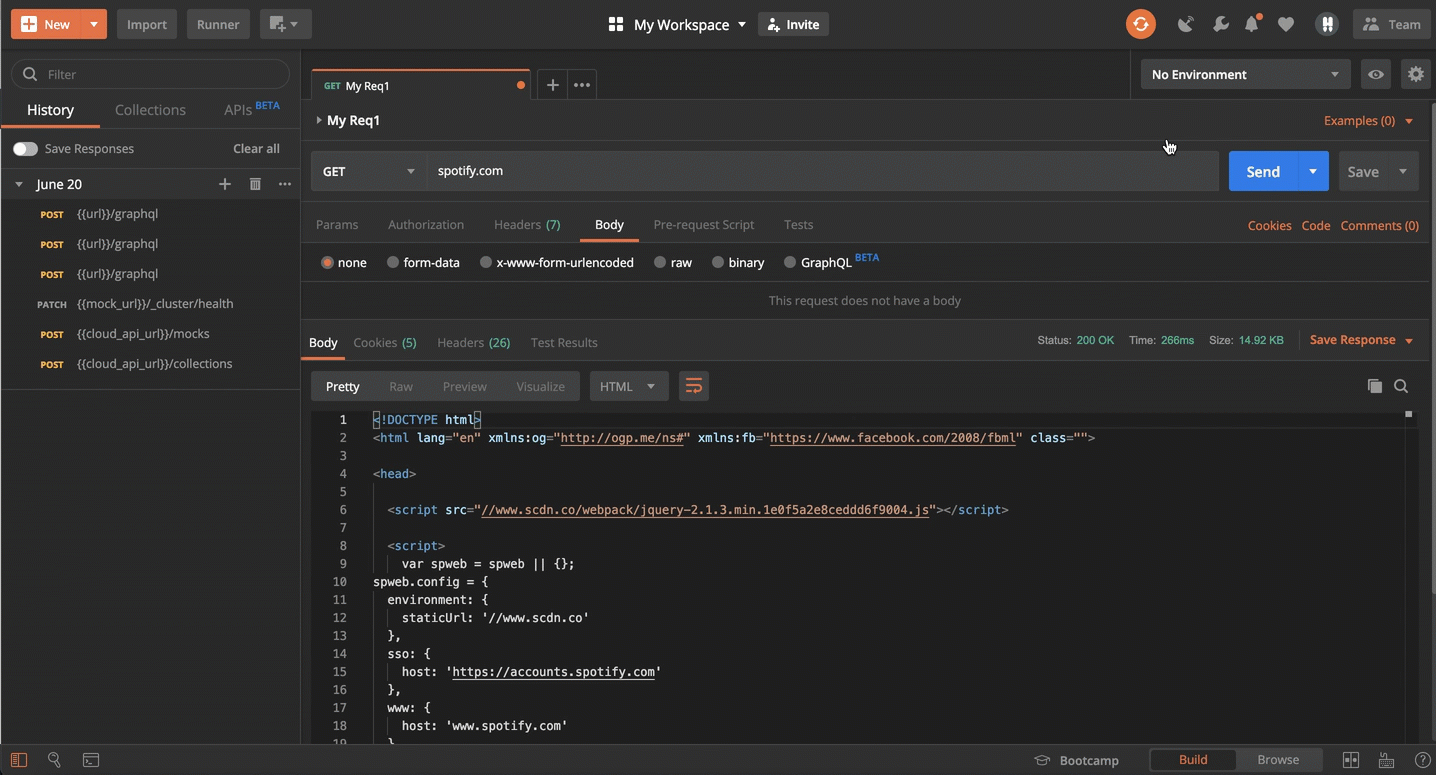This screenshot has width=1436, height=775.
Task: Select raw body type
Action: click(x=672, y=262)
